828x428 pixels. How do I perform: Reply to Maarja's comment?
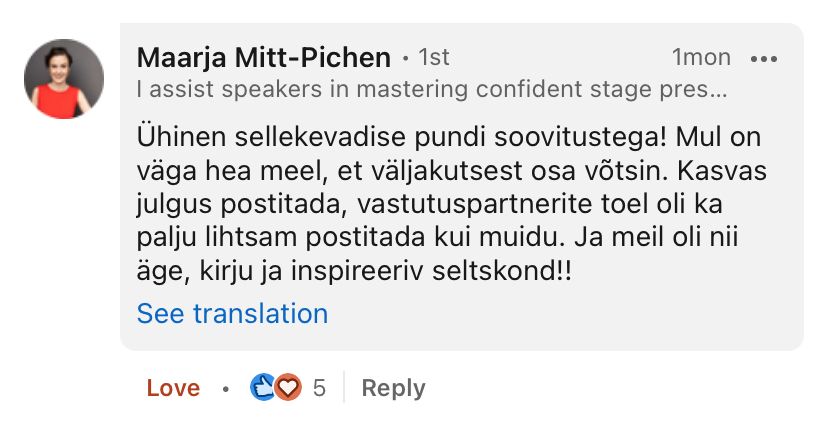(393, 388)
